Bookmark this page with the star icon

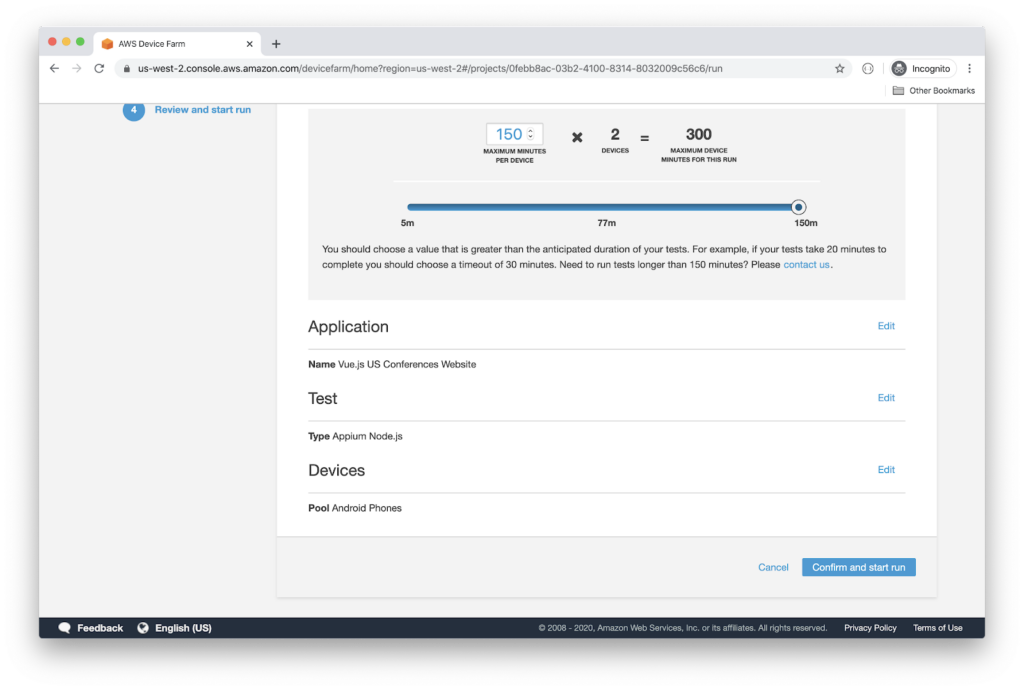[840, 68]
